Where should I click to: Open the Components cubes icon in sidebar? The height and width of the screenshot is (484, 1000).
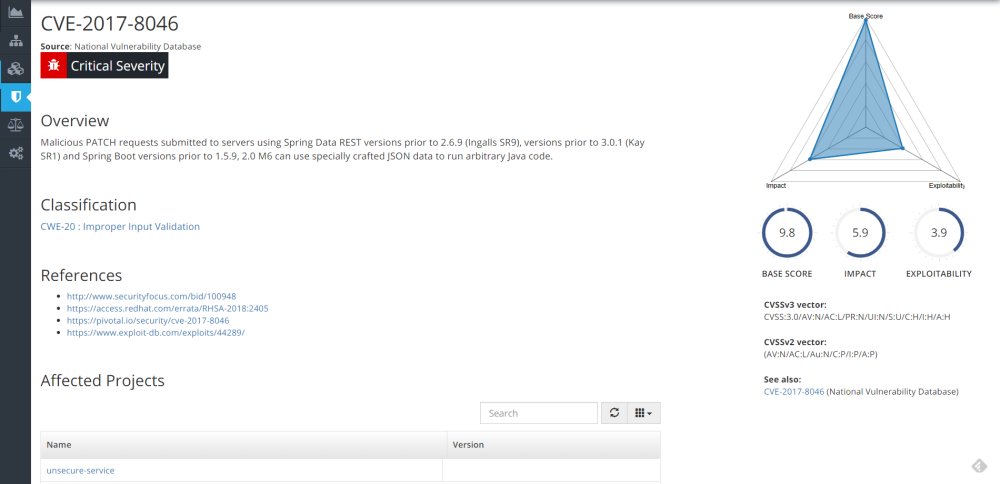[x=15, y=69]
